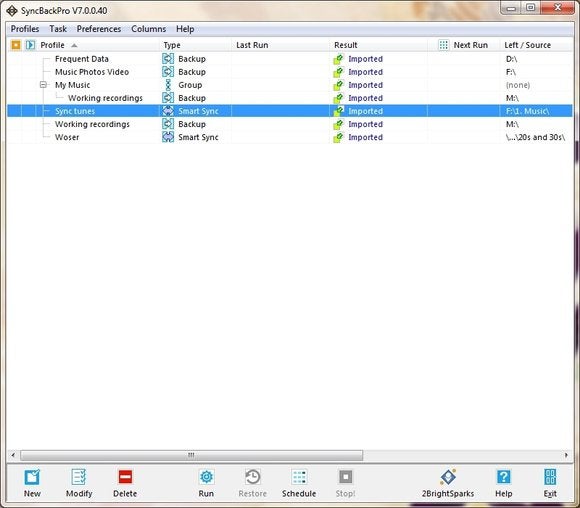Click the red Delete icon
580x508 pixels.
pos(125,477)
